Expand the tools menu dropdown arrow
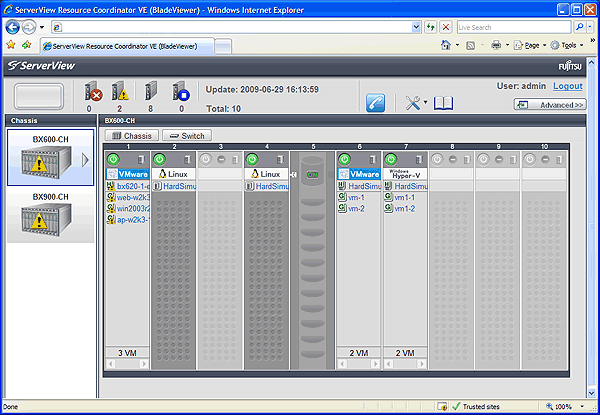Image resolution: width=600 pixels, height=415 pixels. pyautogui.click(x=425, y=102)
